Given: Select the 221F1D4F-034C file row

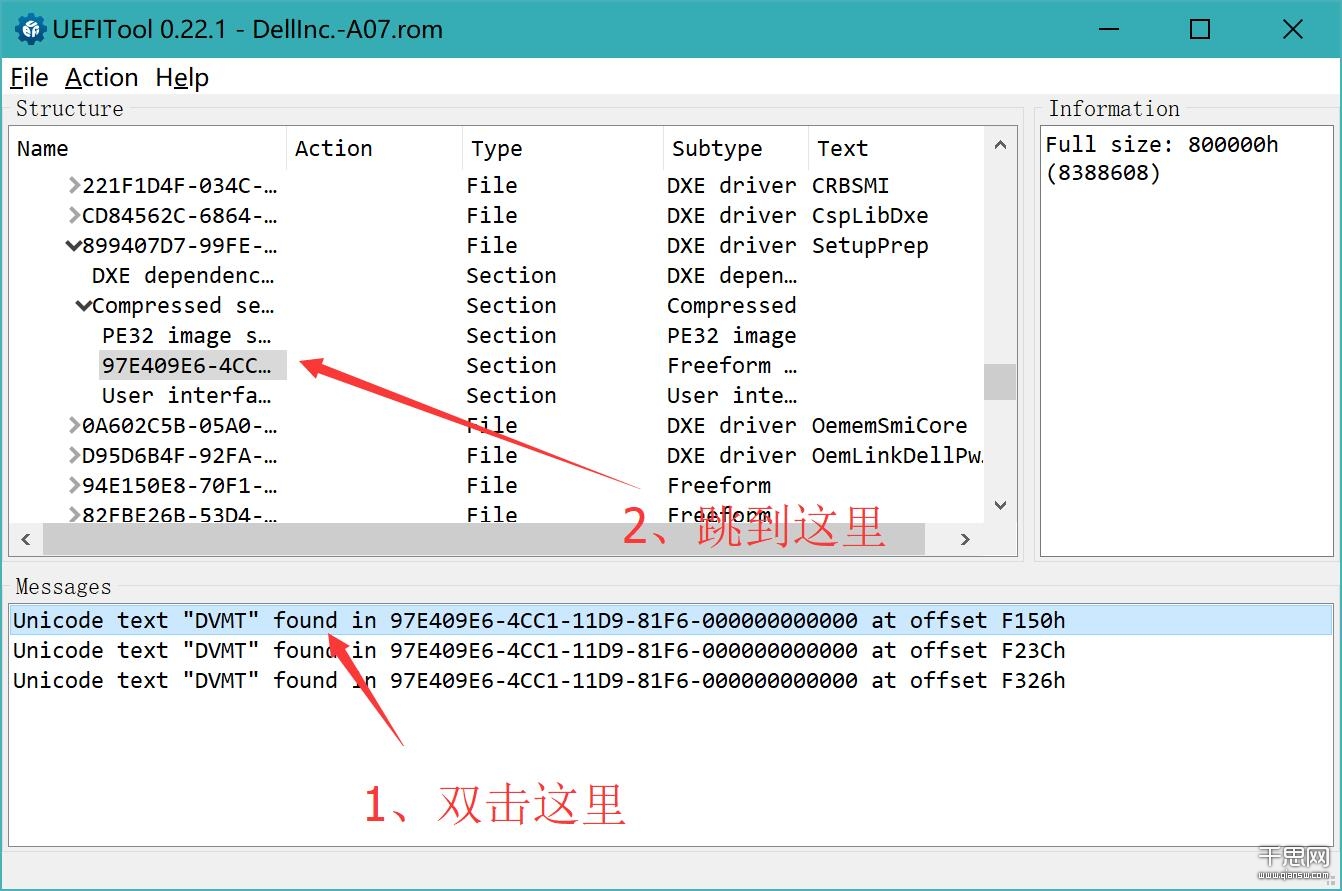Looking at the screenshot, I should pyautogui.click(x=180, y=185).
